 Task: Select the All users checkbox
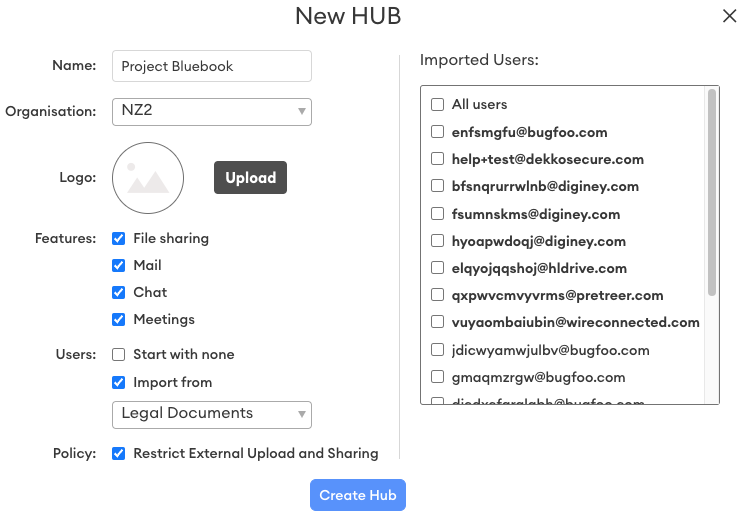[x=437, y=104]
